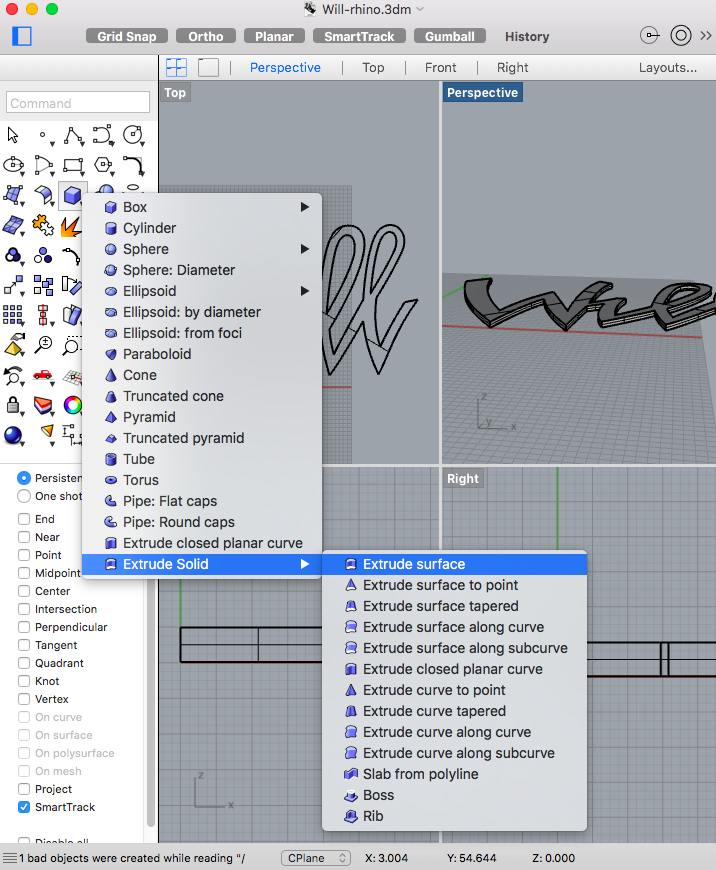Enable the Project osnap option
The height and width of the screenshot is (870, 716).
tap(24, 789)
